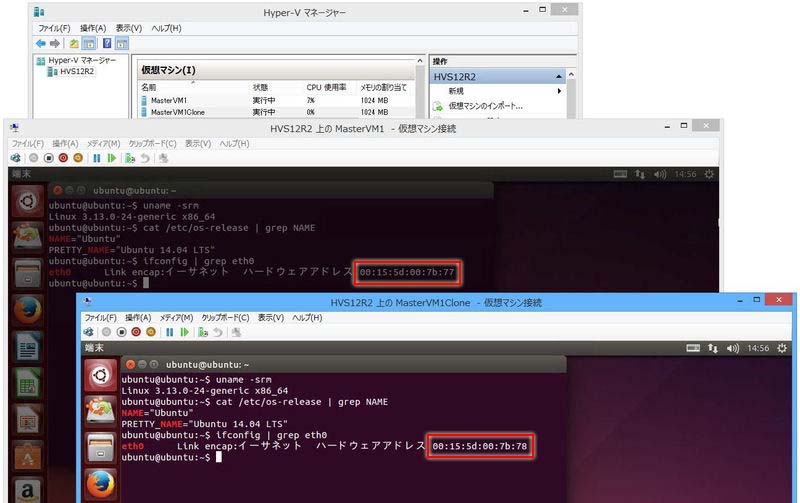The height and width of the screenshot is (503, 800).
Task: Click scroll-up arrow of virtual machine list
Action: pyautogui.click(x=420, y=61)
